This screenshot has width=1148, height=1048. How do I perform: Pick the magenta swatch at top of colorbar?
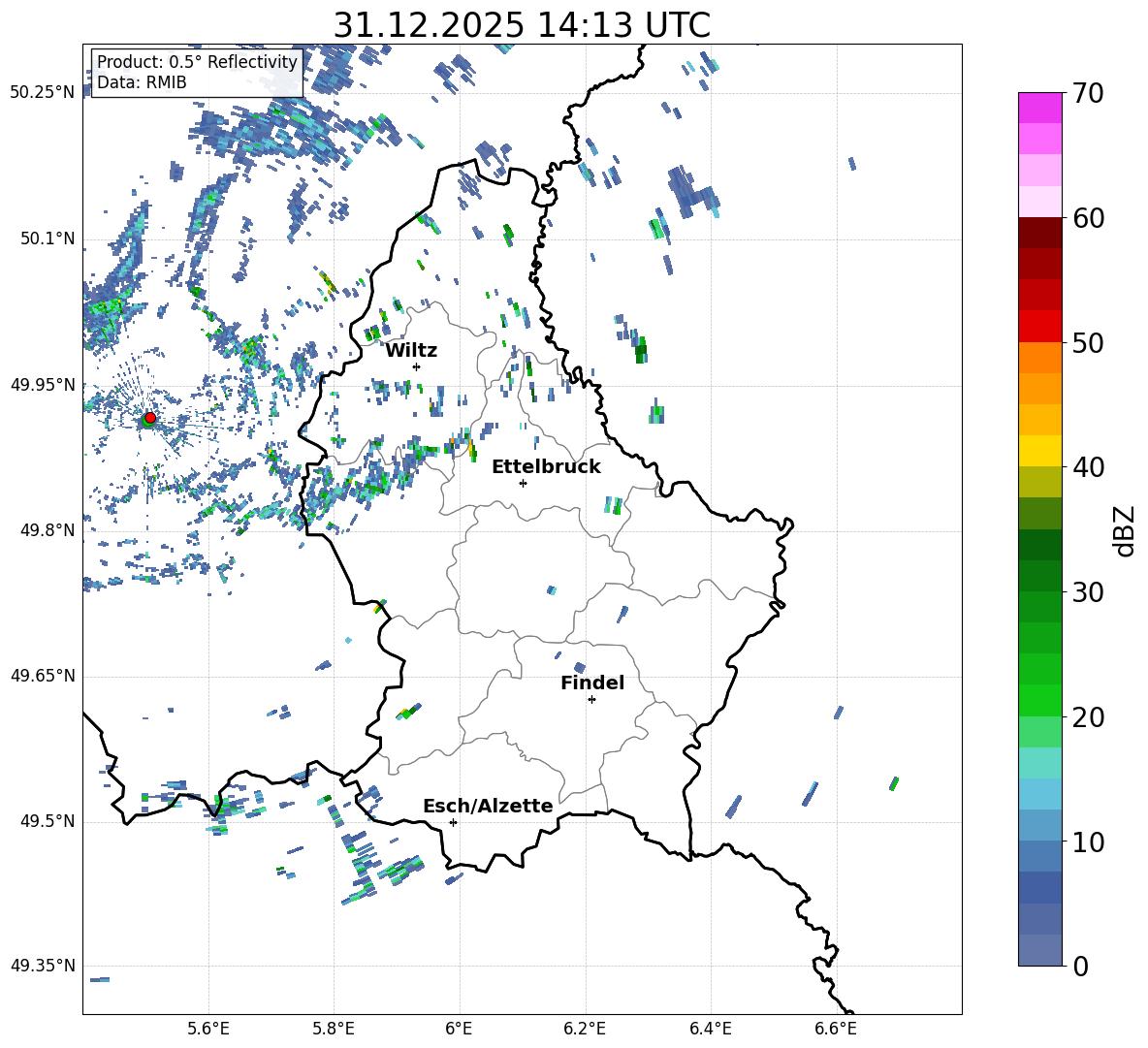1039,108
